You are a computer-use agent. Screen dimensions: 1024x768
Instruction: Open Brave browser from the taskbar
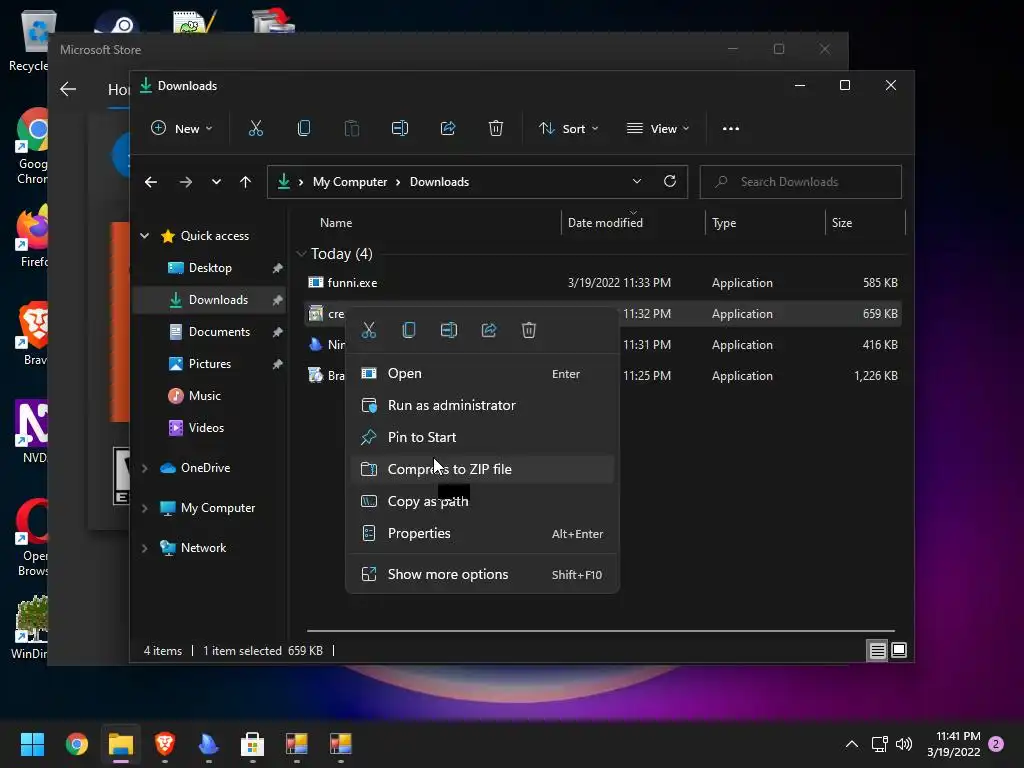point(165,744)
